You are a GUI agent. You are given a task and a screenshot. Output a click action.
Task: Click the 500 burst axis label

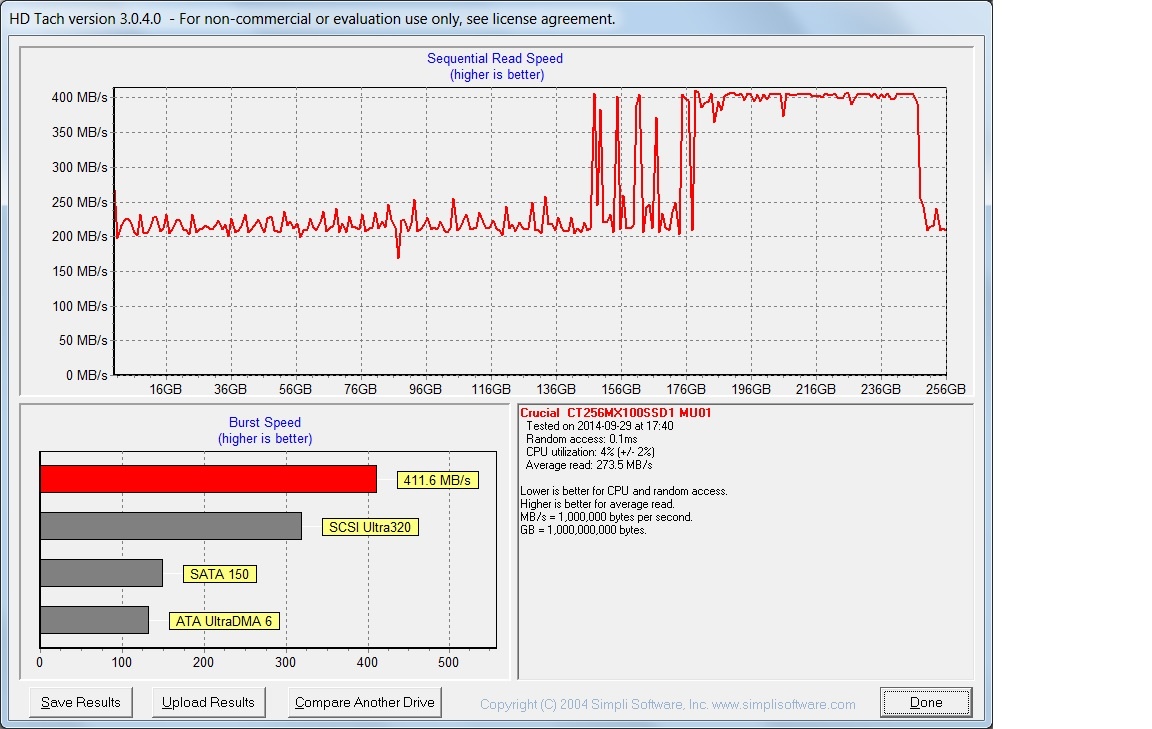pos(448,663)
